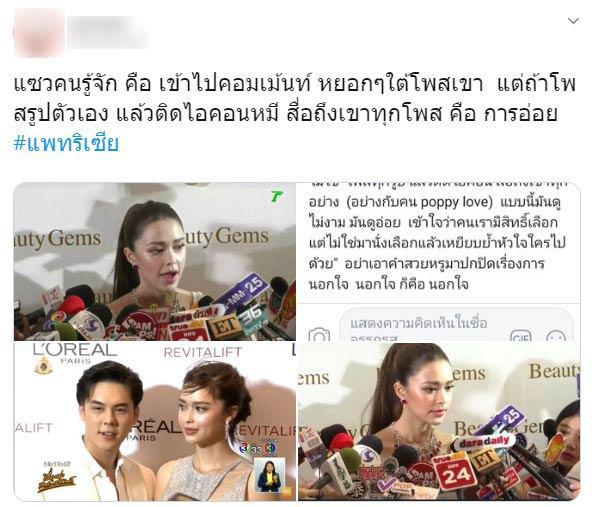Image resolution: width=592 pixels, height=507 pixels.
Task: Open the tweet options chevron menu
Action: (x=573, y=21)
